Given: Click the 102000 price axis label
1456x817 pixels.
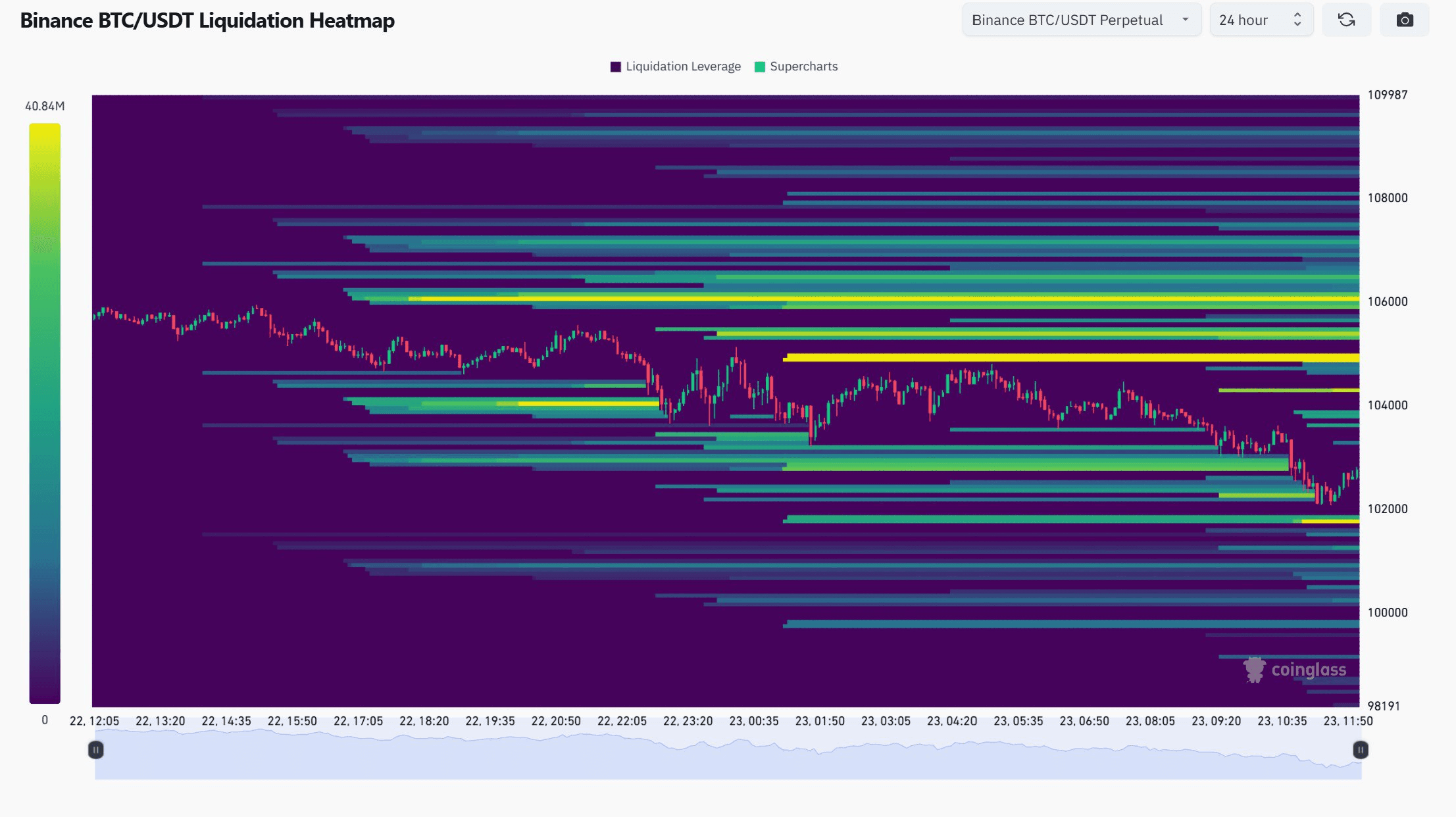Looking at the screenshot, I should (1388, 509).
